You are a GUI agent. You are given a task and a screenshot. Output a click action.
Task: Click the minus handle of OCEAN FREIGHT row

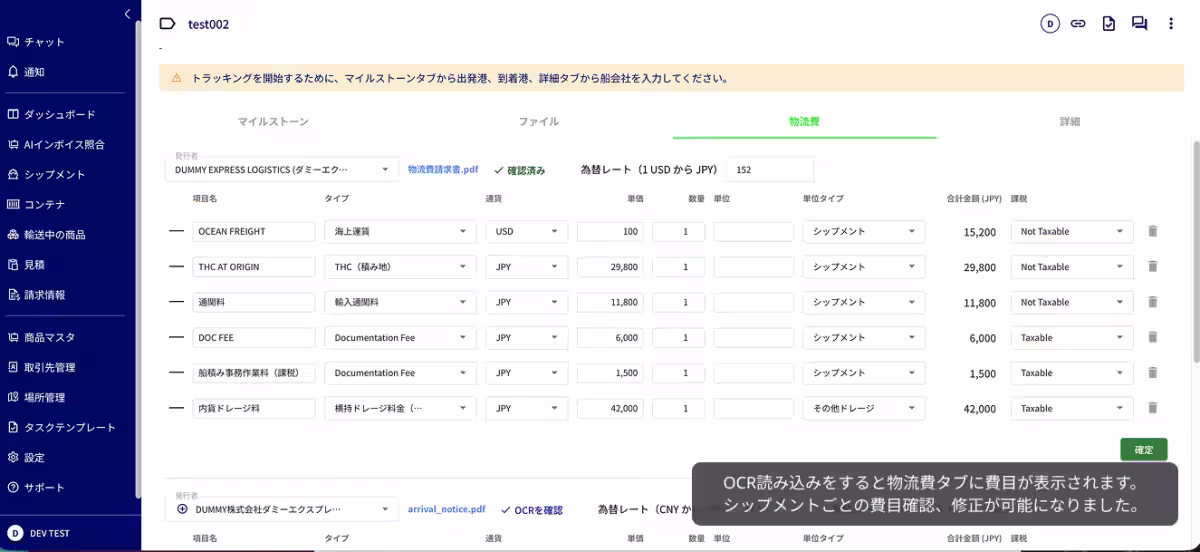[x=177, y=231]
